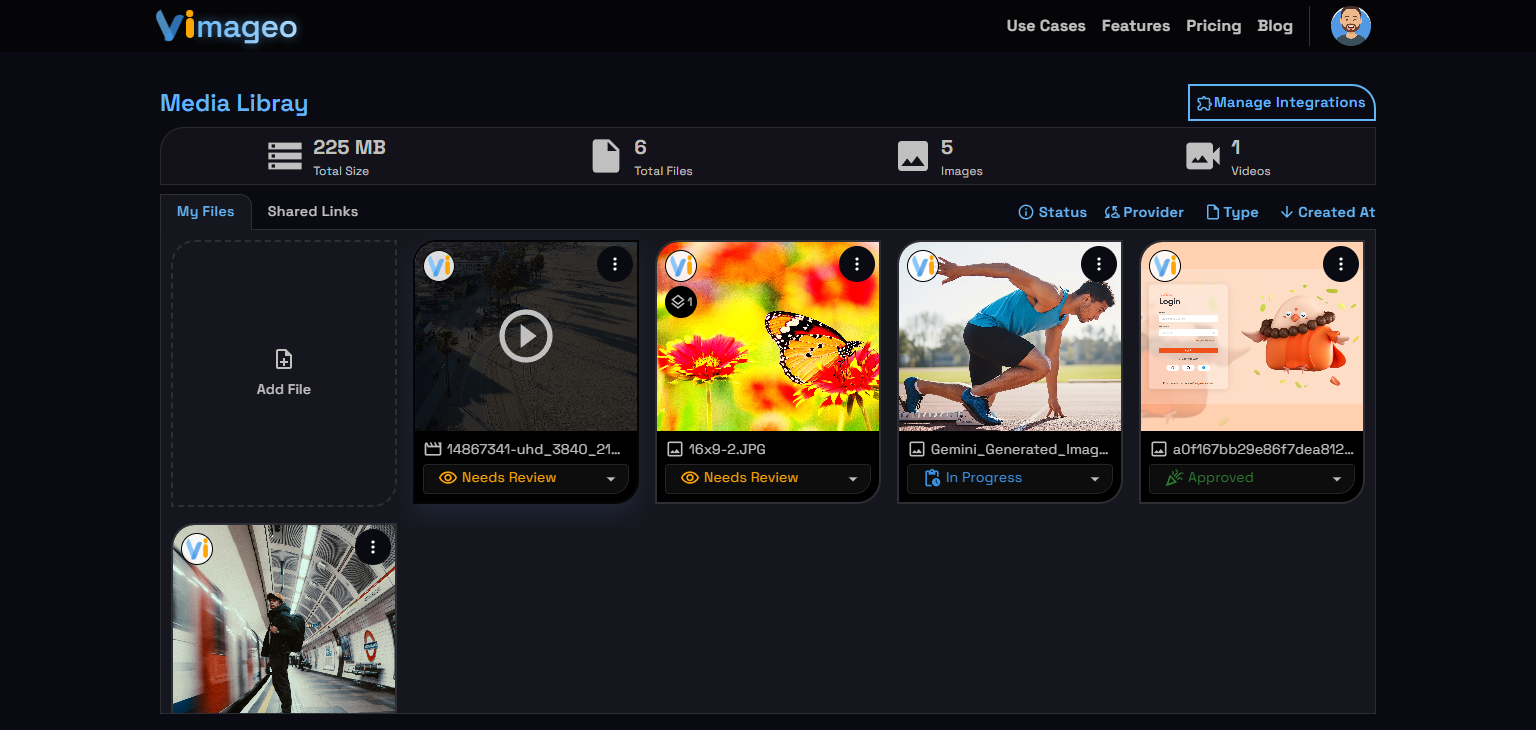This screenshot has height=730, width=1536.
Task: Switch to the My Files tab
Action: pyautogui.click(x=206, y=212)
